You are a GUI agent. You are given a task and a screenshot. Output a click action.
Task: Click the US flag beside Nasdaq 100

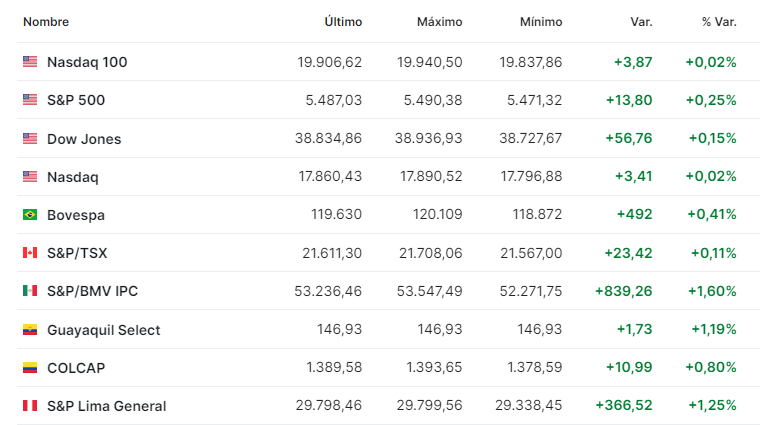click(x=30, y=62)
